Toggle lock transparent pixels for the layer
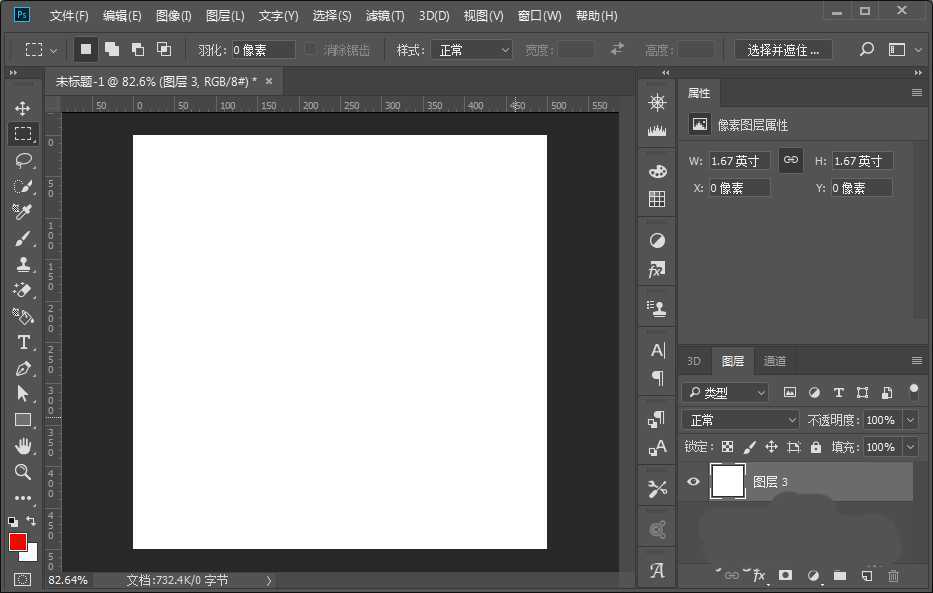This screenshot has height=593, width=933. 727,447
